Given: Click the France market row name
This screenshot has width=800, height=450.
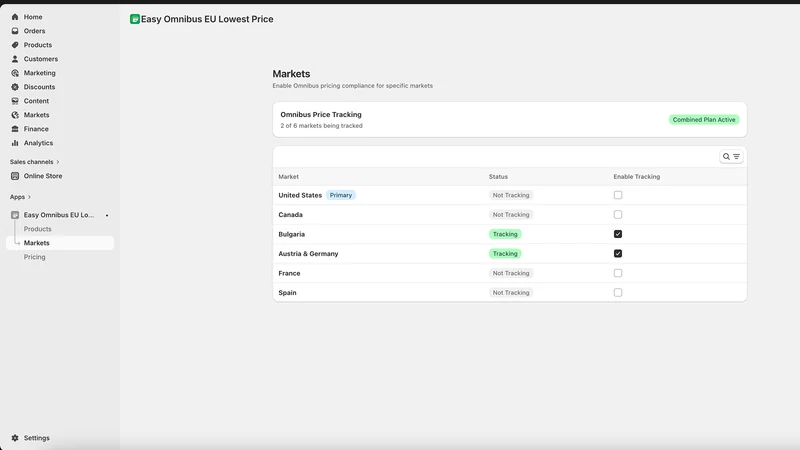Looking at the screenshot, I should [x=289, y=273].
